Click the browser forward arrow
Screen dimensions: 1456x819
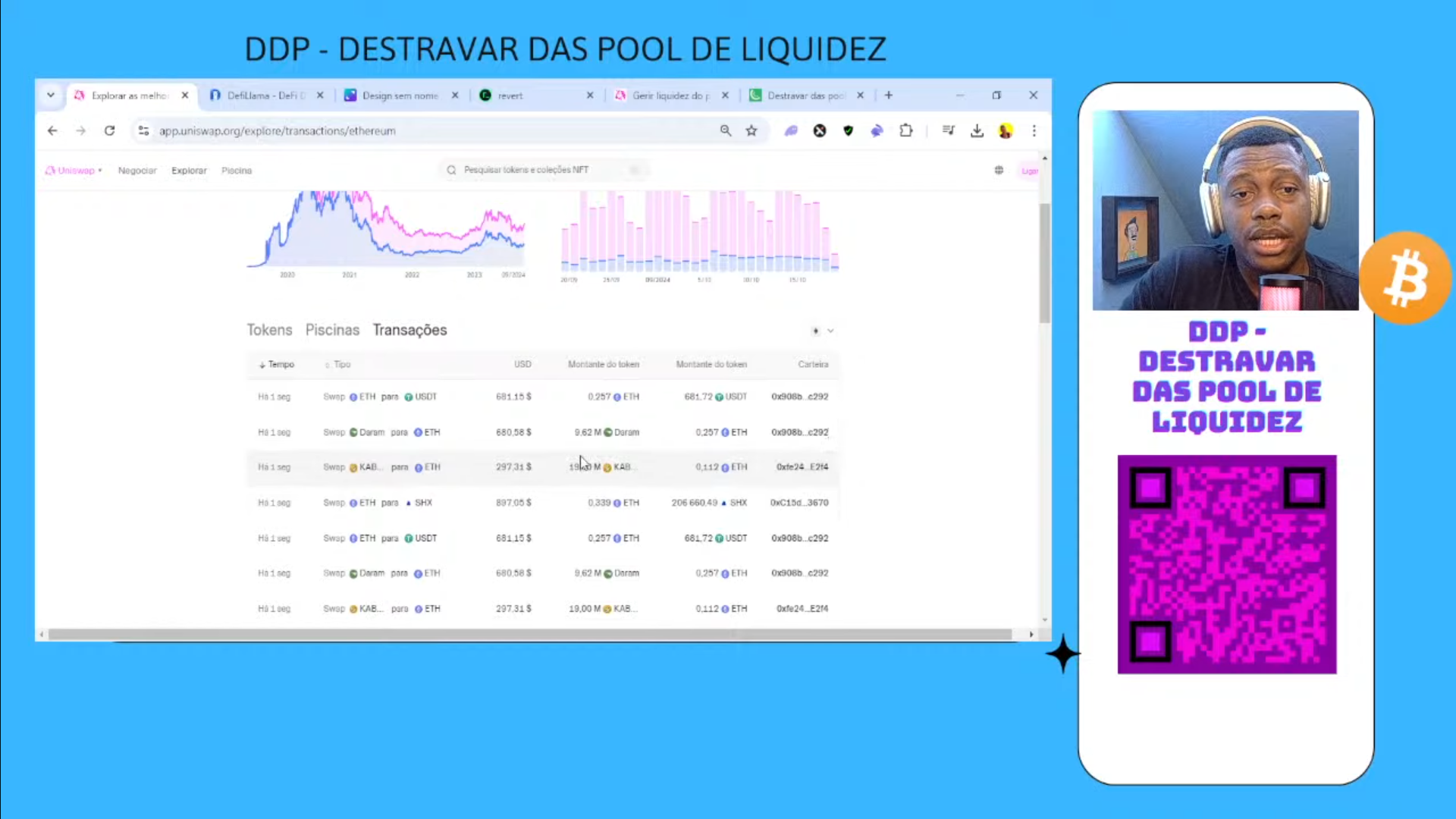click(81, 130)
